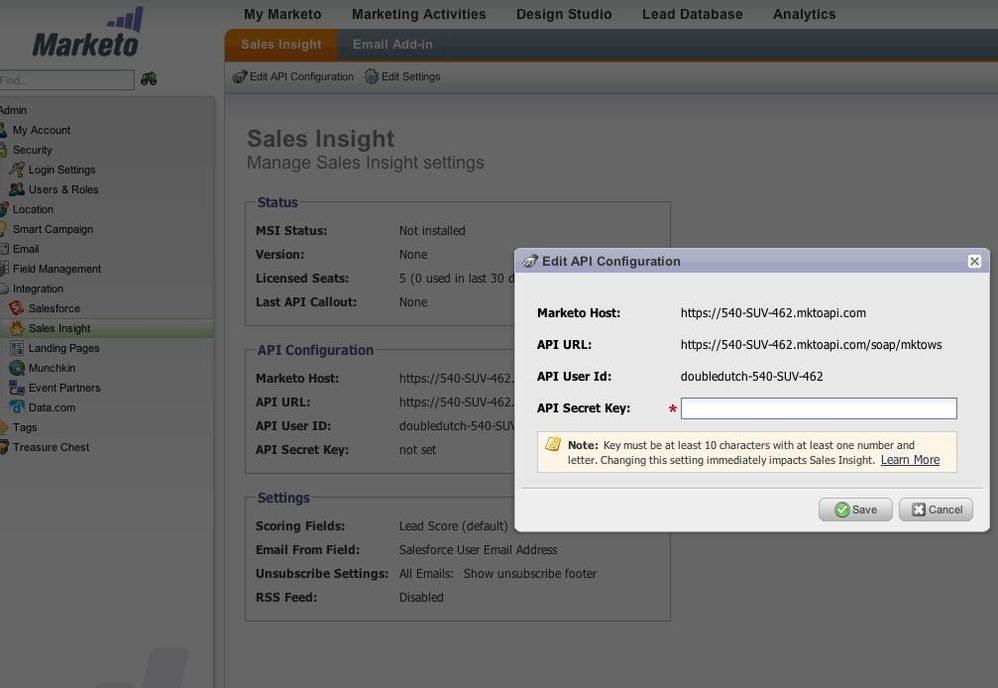Screen dimensions: 998x688
Task: Open Lead Database
Action: tap(692, 14)
